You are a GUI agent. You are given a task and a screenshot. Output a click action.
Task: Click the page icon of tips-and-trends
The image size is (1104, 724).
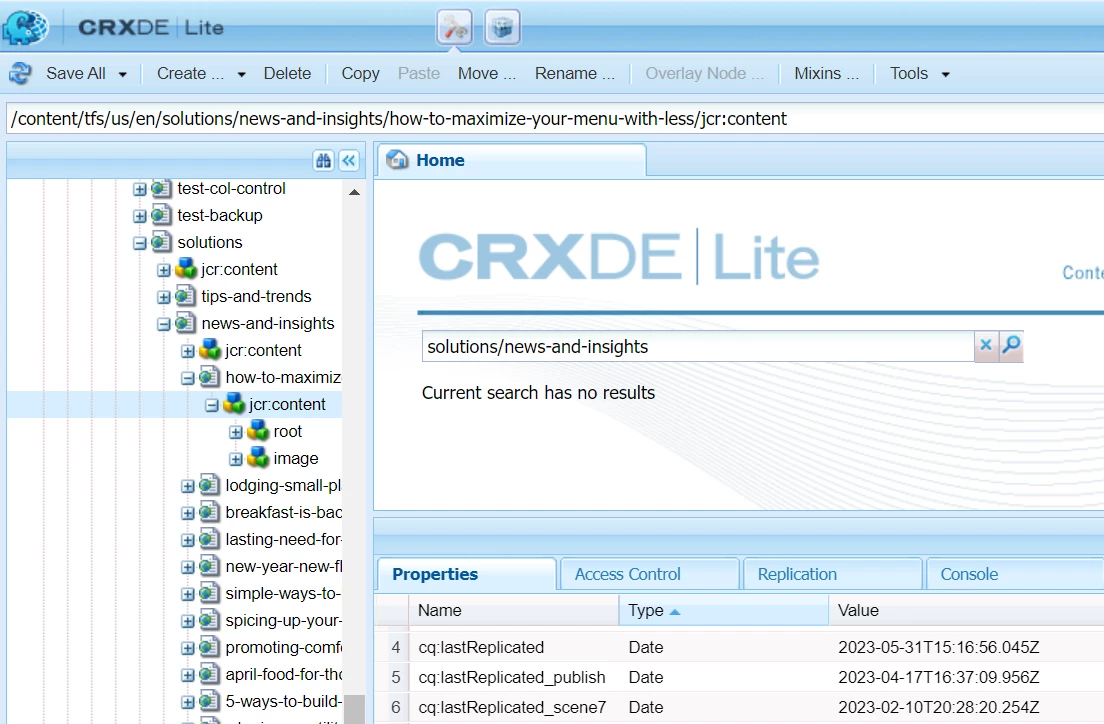pyautogui.click(x=185, y=296)
